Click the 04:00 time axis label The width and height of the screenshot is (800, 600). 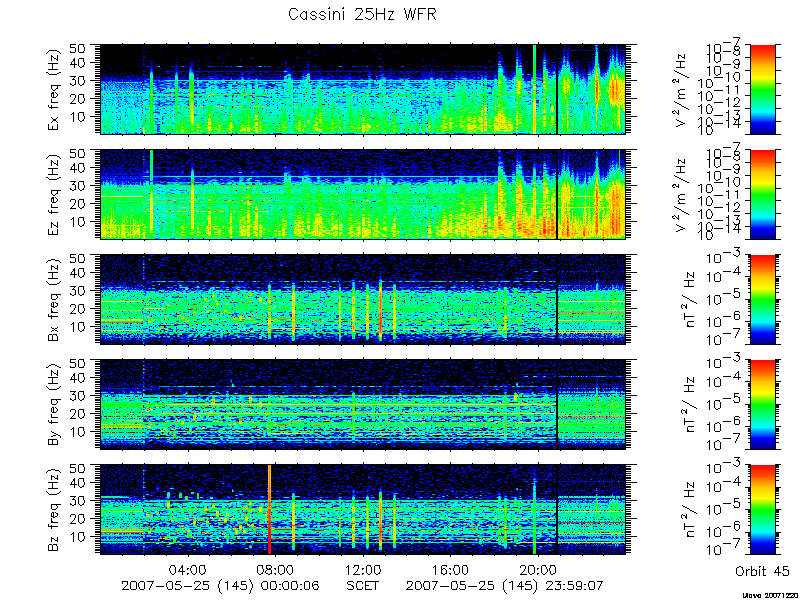tap(188, 570)
